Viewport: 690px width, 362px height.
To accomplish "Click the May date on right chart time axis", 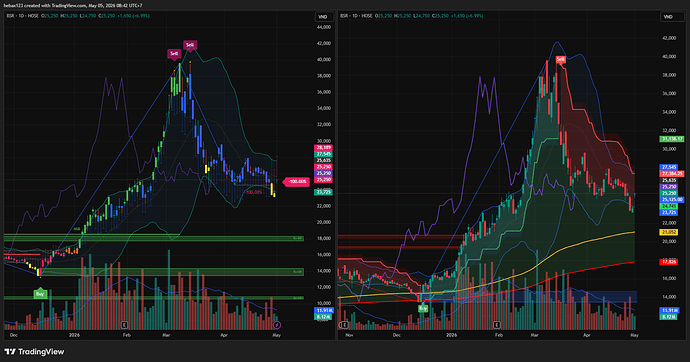I will 634,335.
